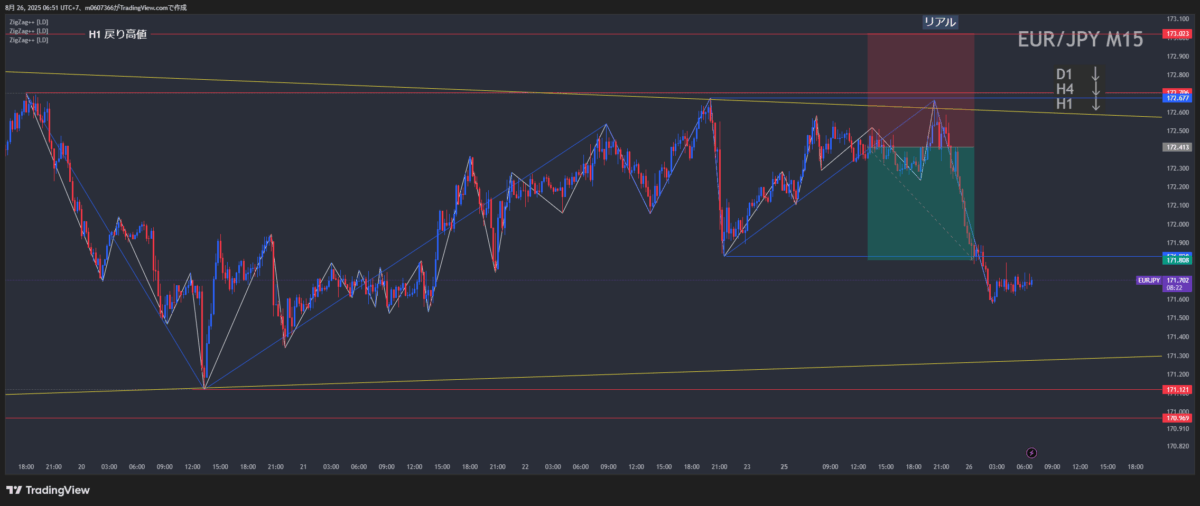
Task: Click the H1 down arrow
Action: tap(1096, 103)
